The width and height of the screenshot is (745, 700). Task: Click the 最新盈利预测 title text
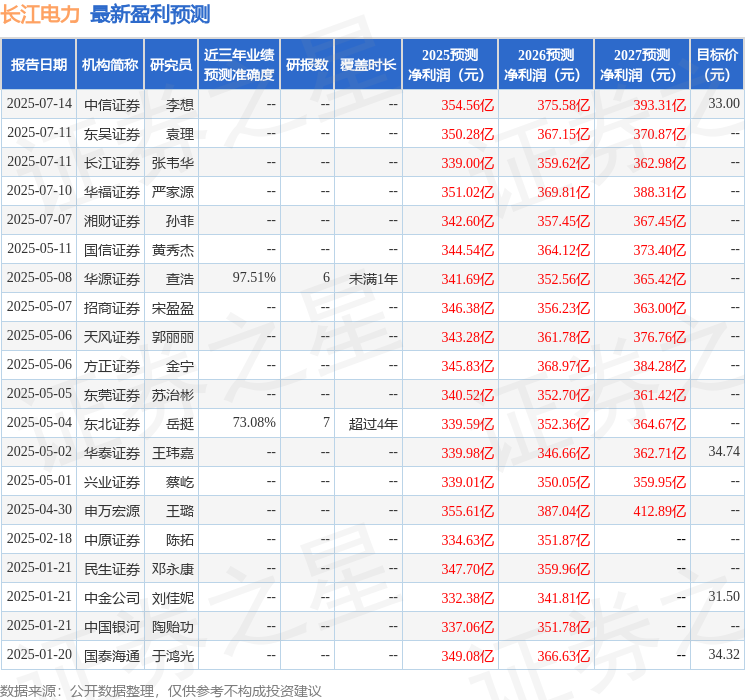150,14
